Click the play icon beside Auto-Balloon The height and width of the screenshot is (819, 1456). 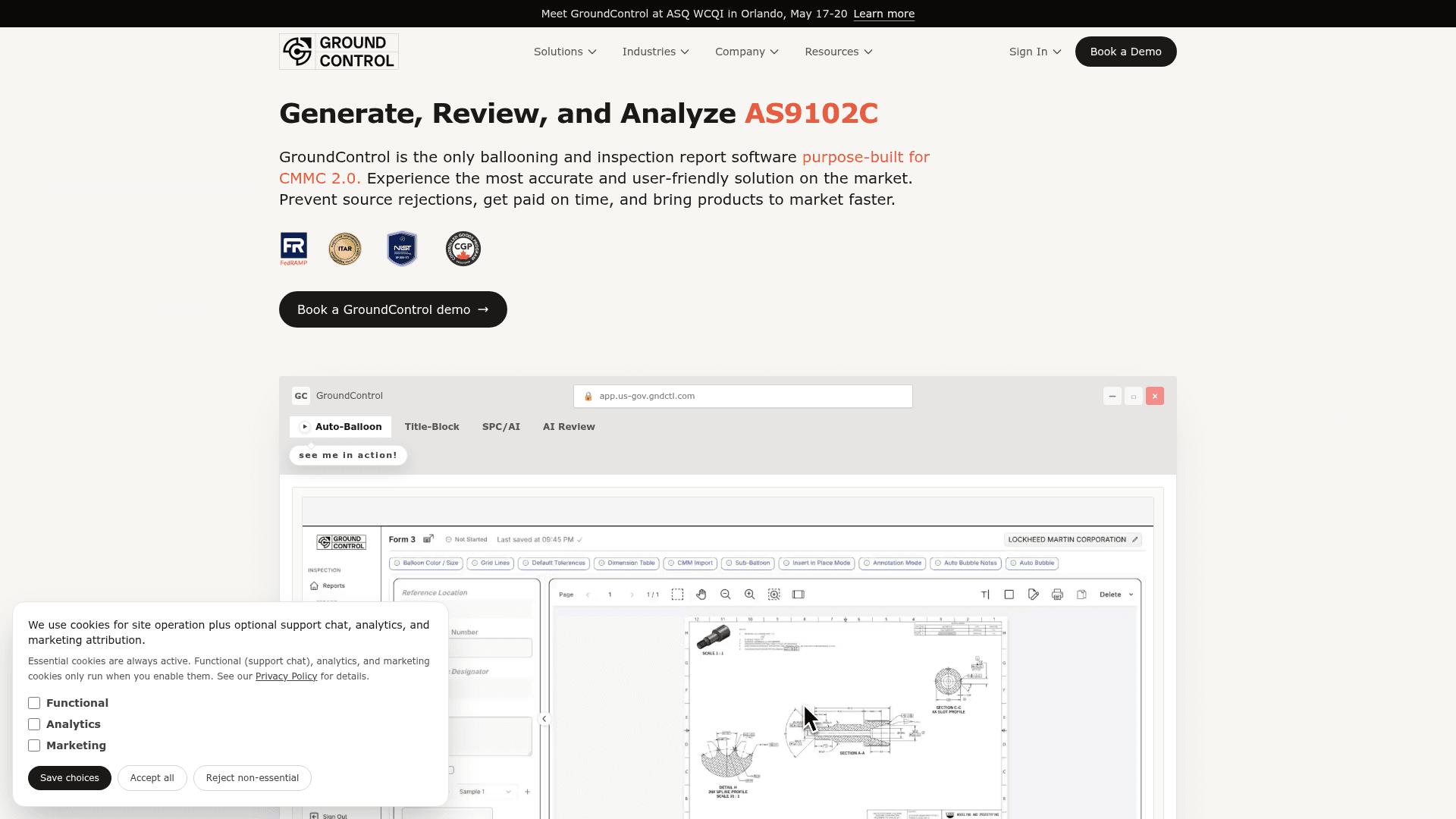pyautogui.click(x=305, y=427)
